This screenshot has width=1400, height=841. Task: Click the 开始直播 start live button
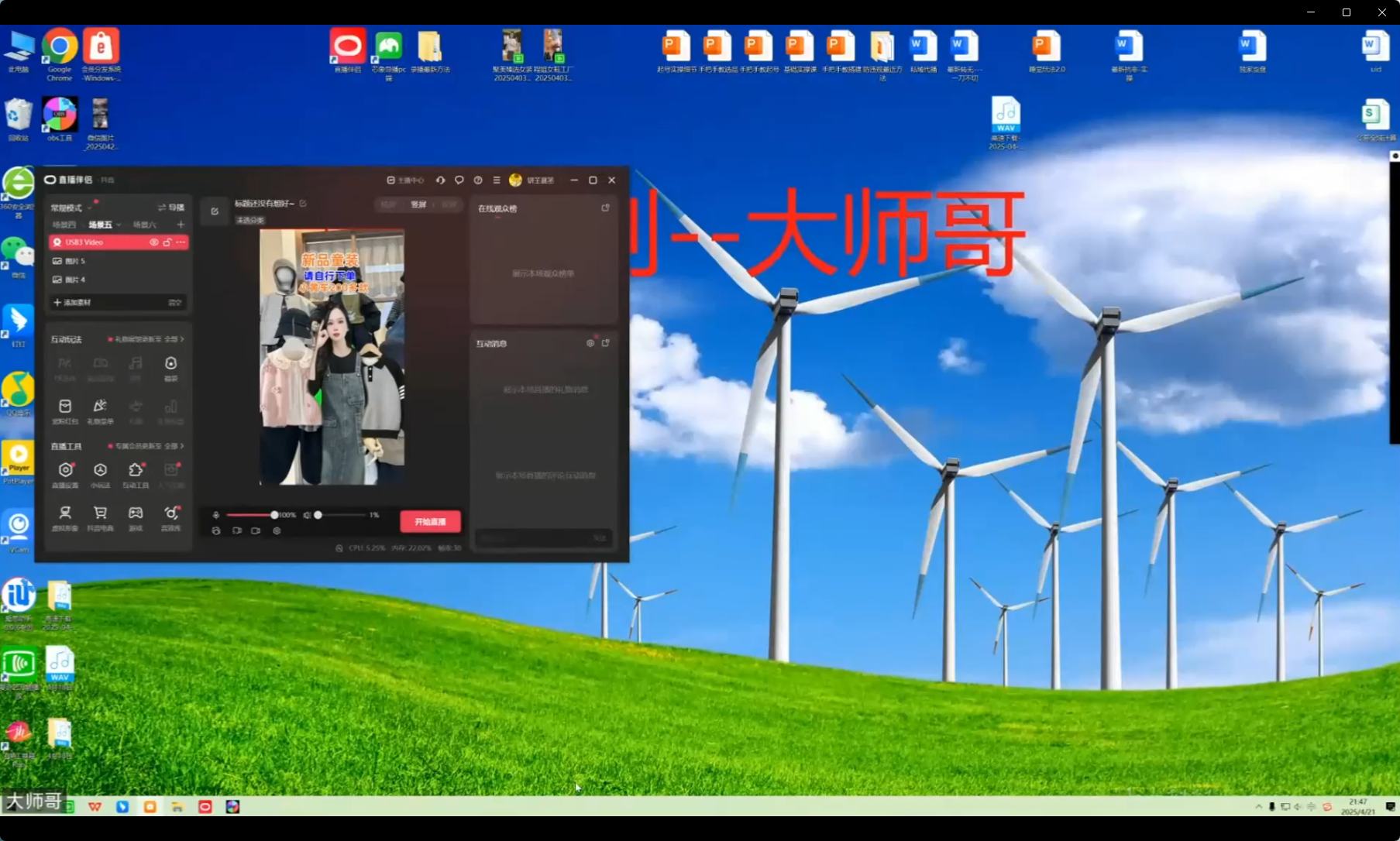430,521
